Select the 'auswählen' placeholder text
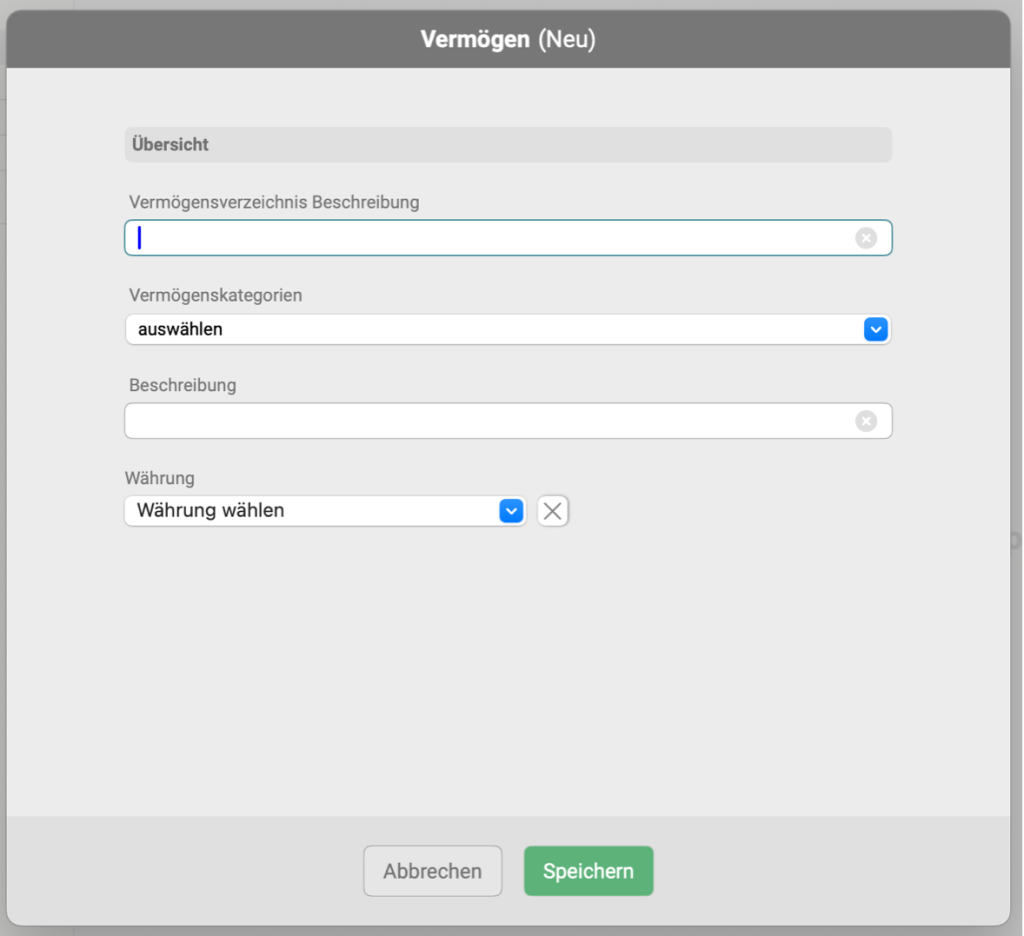Image resolution: width=1024 pixels, height=936 pixels. 181,329
